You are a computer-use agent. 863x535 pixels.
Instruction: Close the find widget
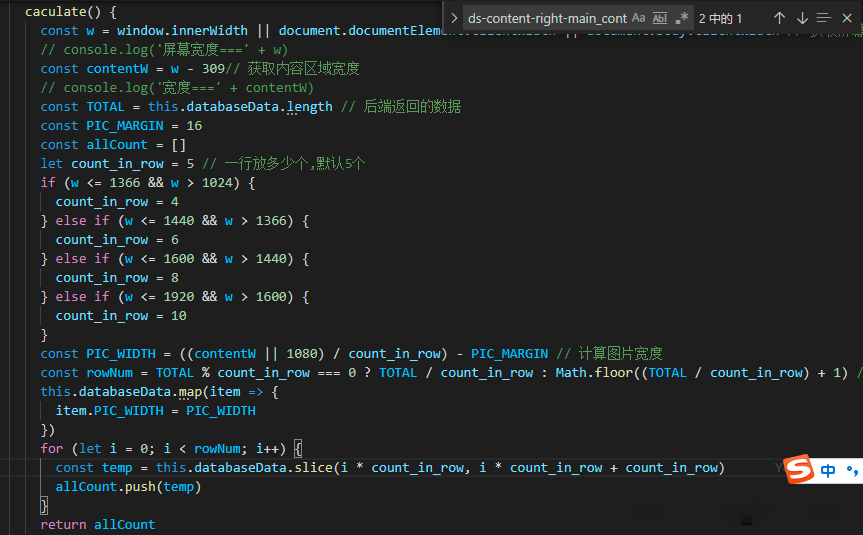pos(847,18)
